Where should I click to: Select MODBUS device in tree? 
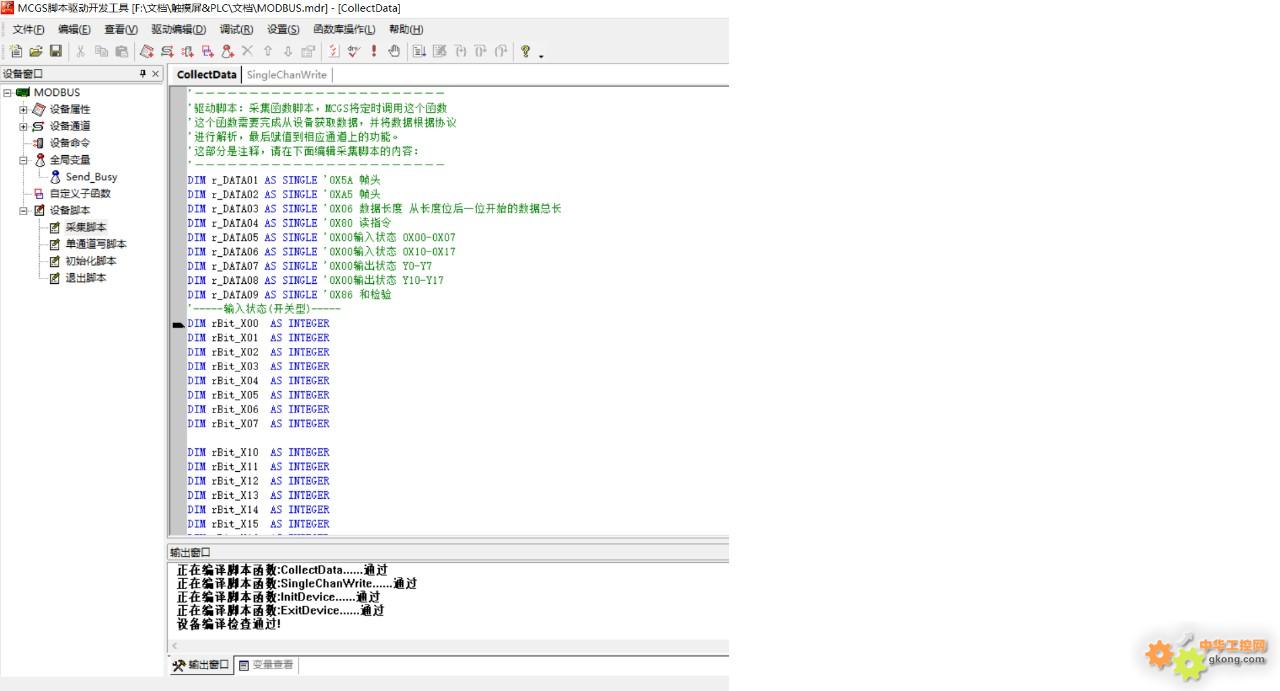click(57, 93)
